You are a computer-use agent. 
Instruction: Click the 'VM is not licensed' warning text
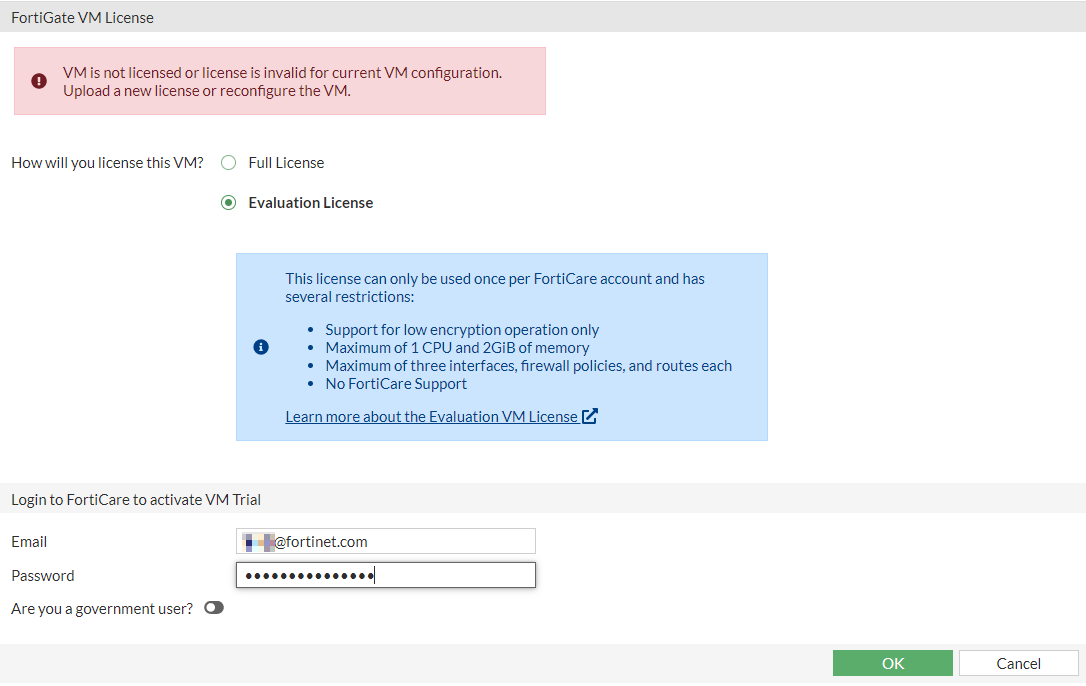click(x=283, y=82)
